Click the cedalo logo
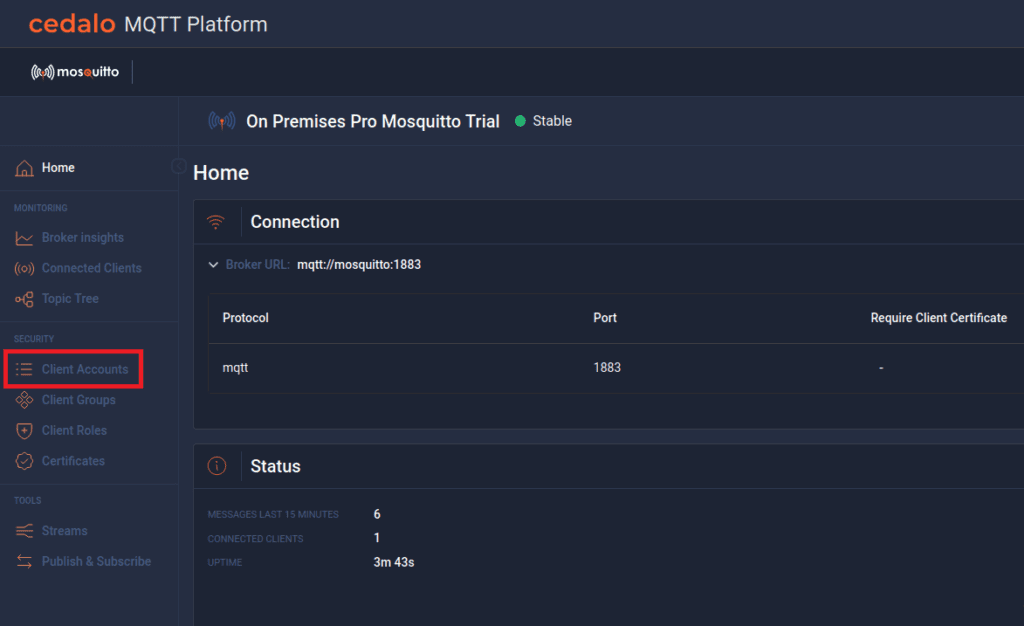The height and width of the screenshot is (626, 1024). click(x=70, y=24)
